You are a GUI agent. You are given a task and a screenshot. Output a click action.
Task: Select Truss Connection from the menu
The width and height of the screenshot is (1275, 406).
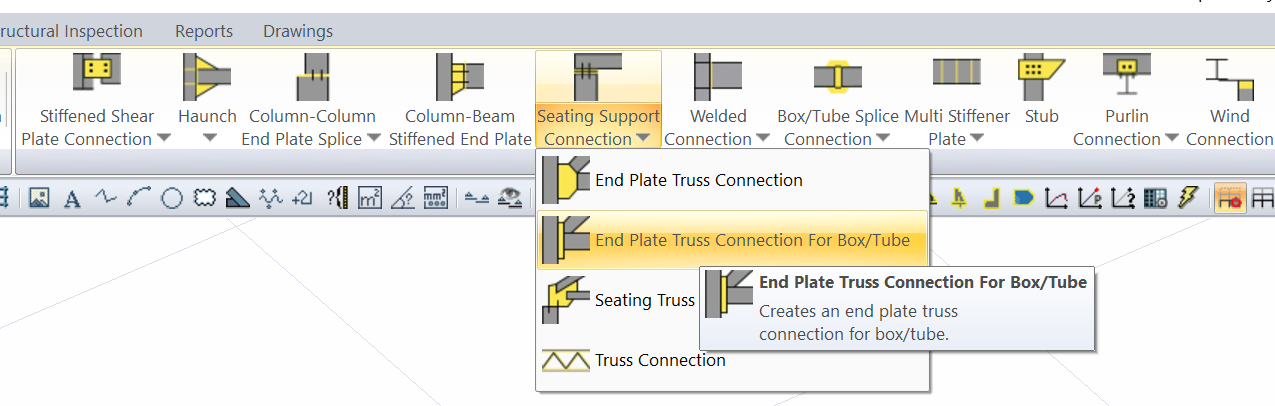click(660, 360)
